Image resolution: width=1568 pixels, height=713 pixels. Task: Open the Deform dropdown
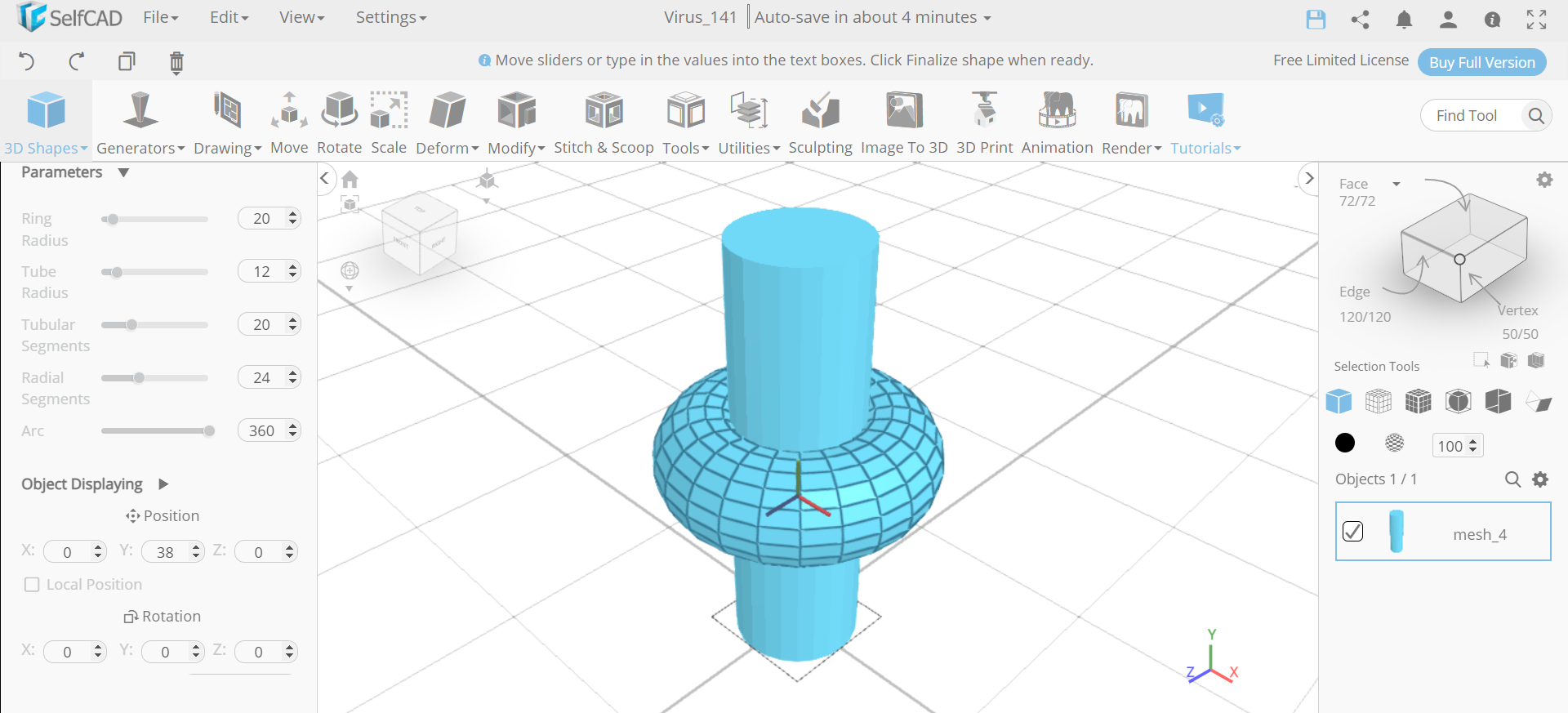pyautogui.click(x=447, y=123)
